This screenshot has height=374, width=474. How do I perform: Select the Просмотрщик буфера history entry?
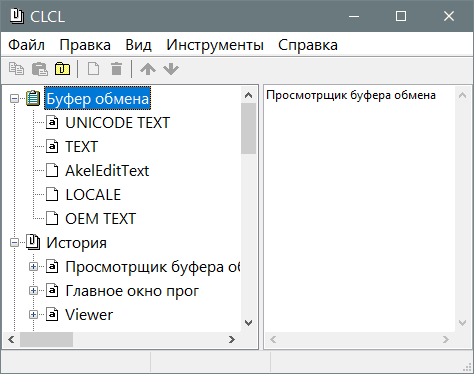[x=152, y=267]
